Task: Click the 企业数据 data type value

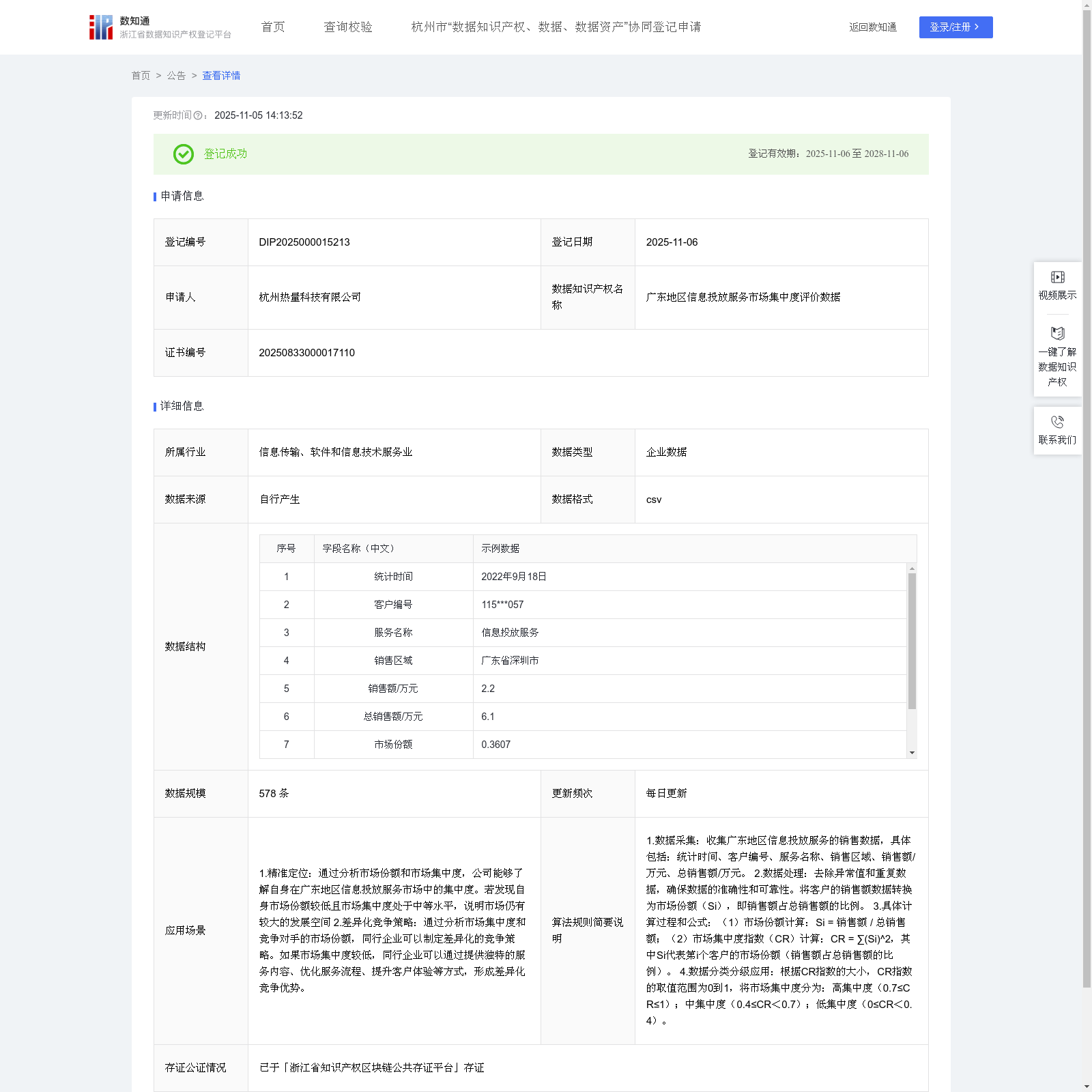Action: point(667,452)
